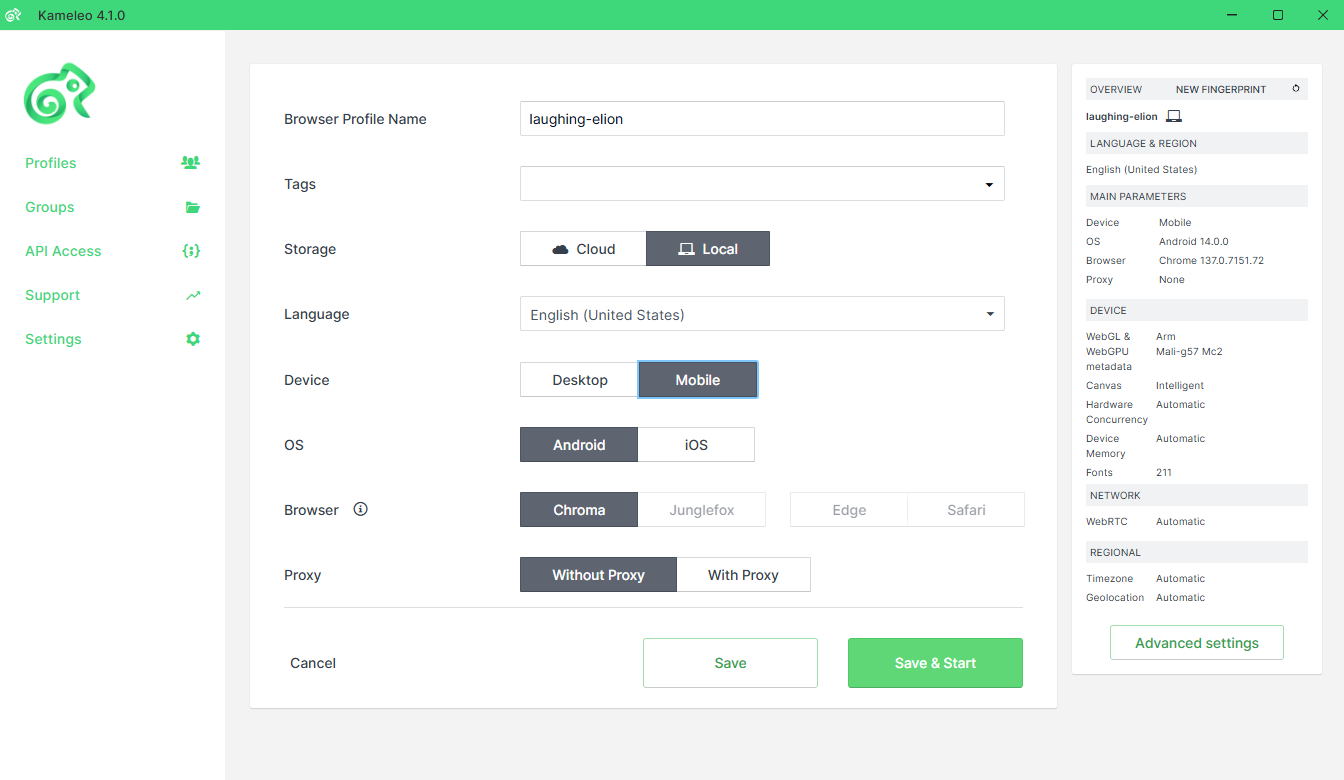
Task: Click the Canvas Intelligent value
Action: (1180, 386)
